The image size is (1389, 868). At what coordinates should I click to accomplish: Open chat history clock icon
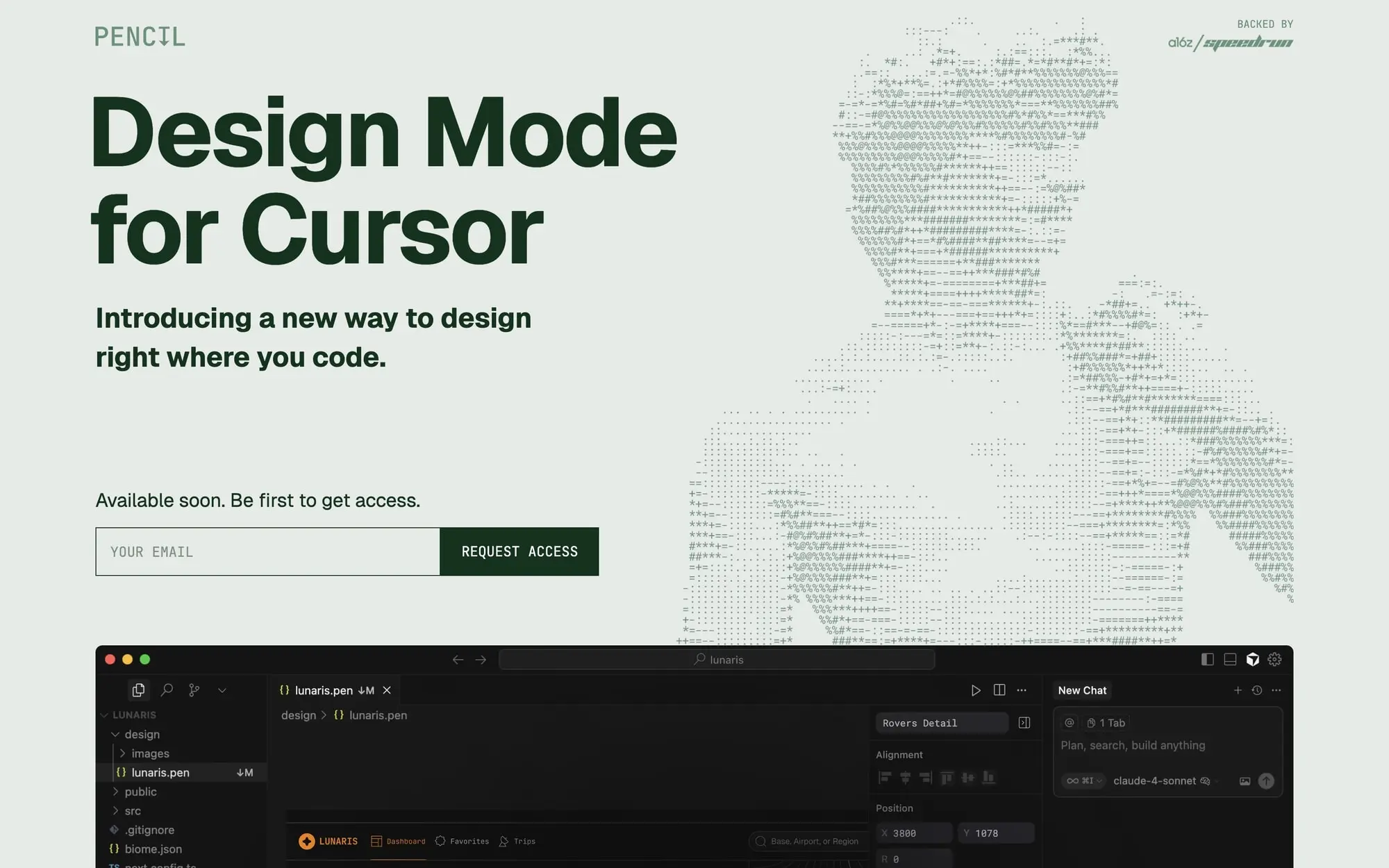[x=1257, y=690]
